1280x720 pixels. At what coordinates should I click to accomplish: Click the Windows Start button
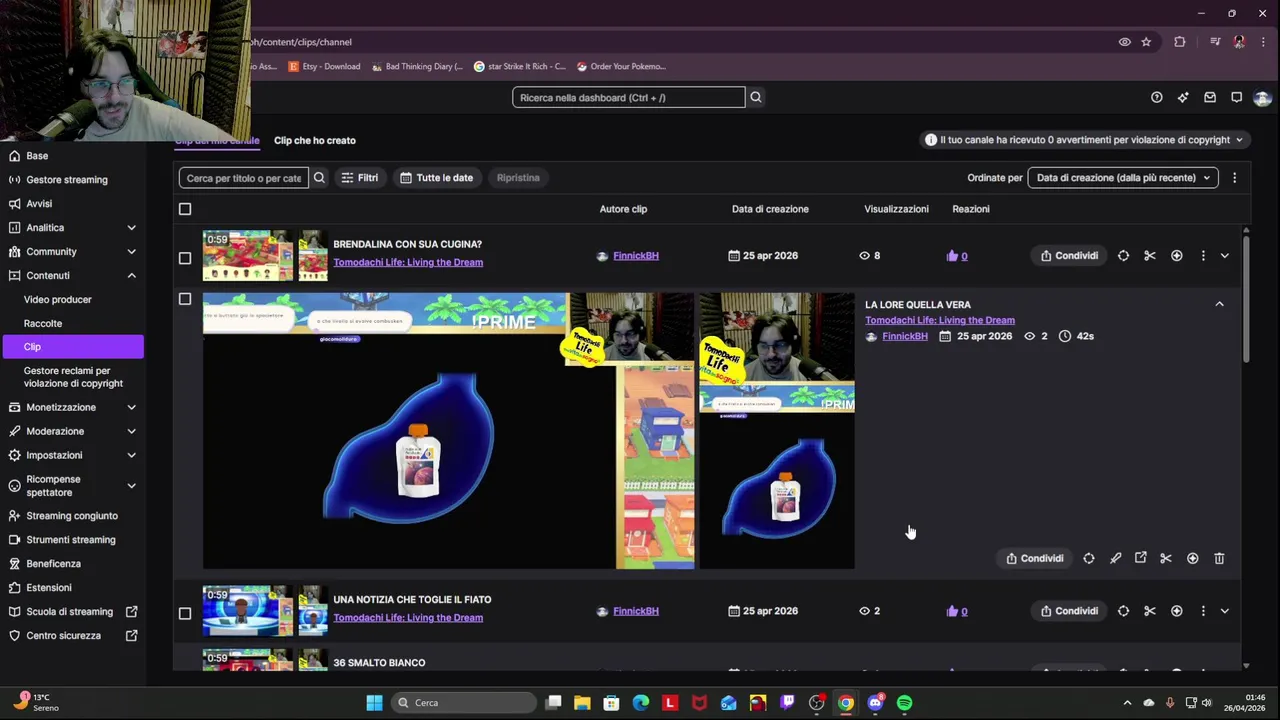tap(374, 703)
